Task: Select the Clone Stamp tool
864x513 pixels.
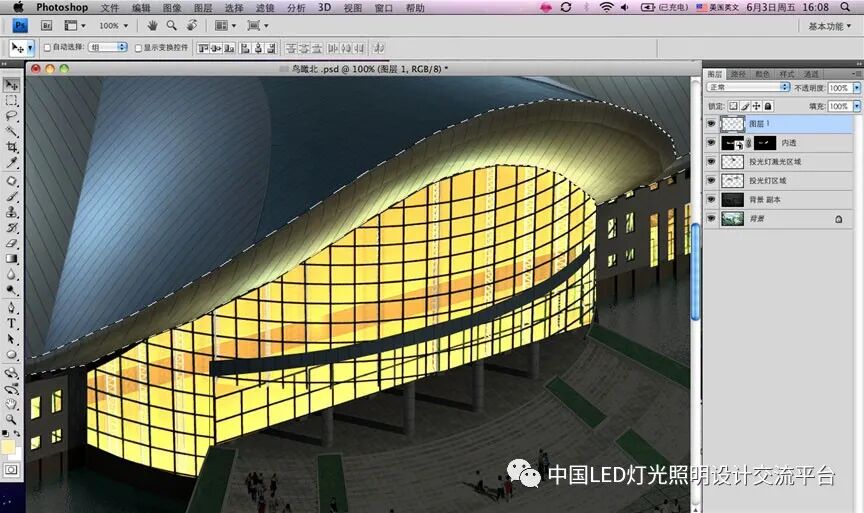Action: tap(11, 212)
